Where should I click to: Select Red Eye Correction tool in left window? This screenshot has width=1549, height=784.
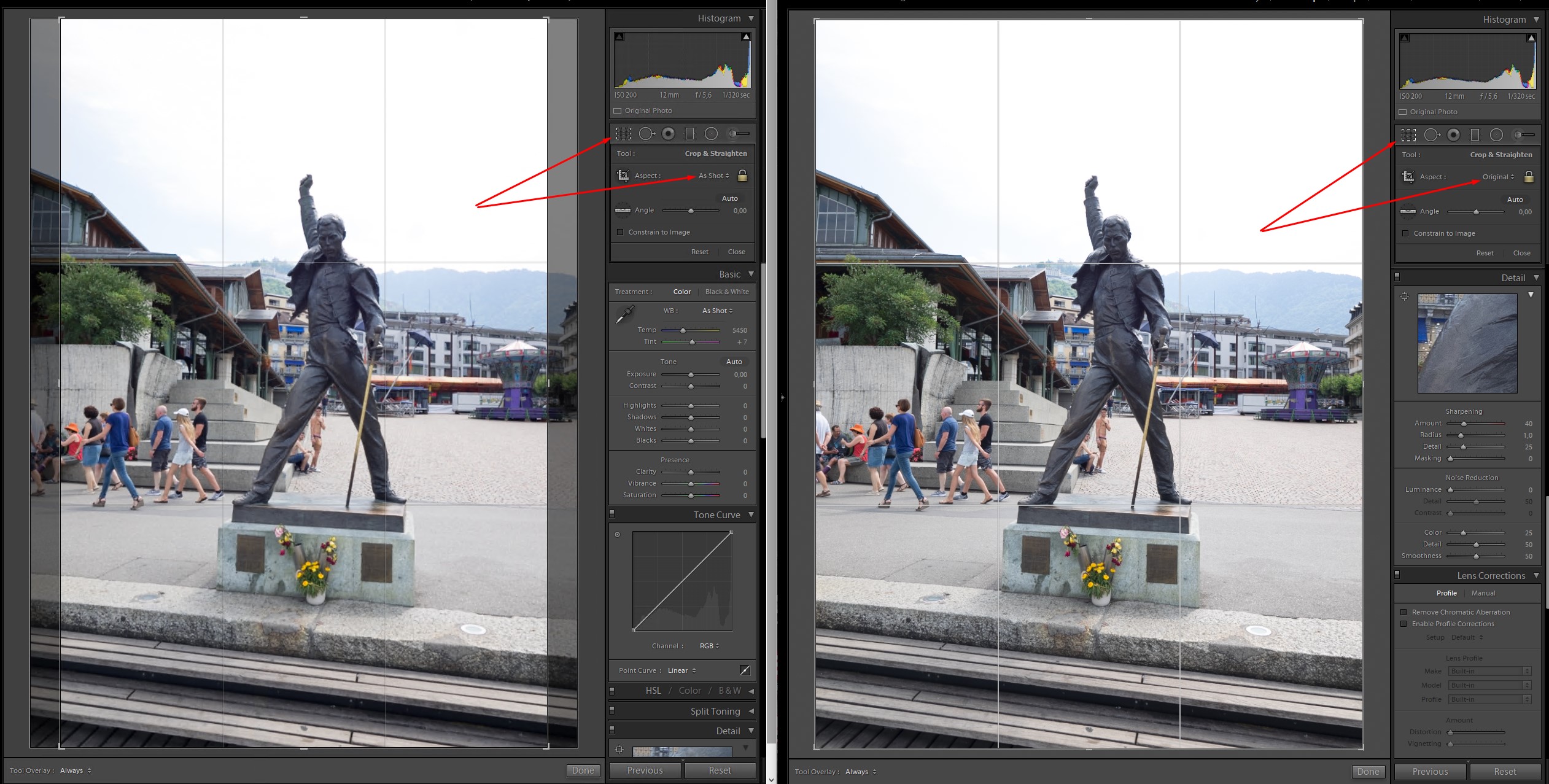(x=669, y=133)
